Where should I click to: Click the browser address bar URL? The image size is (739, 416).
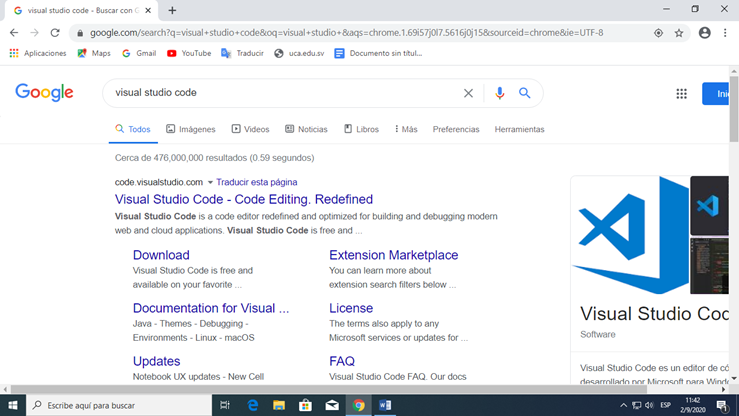pos(346,33)
